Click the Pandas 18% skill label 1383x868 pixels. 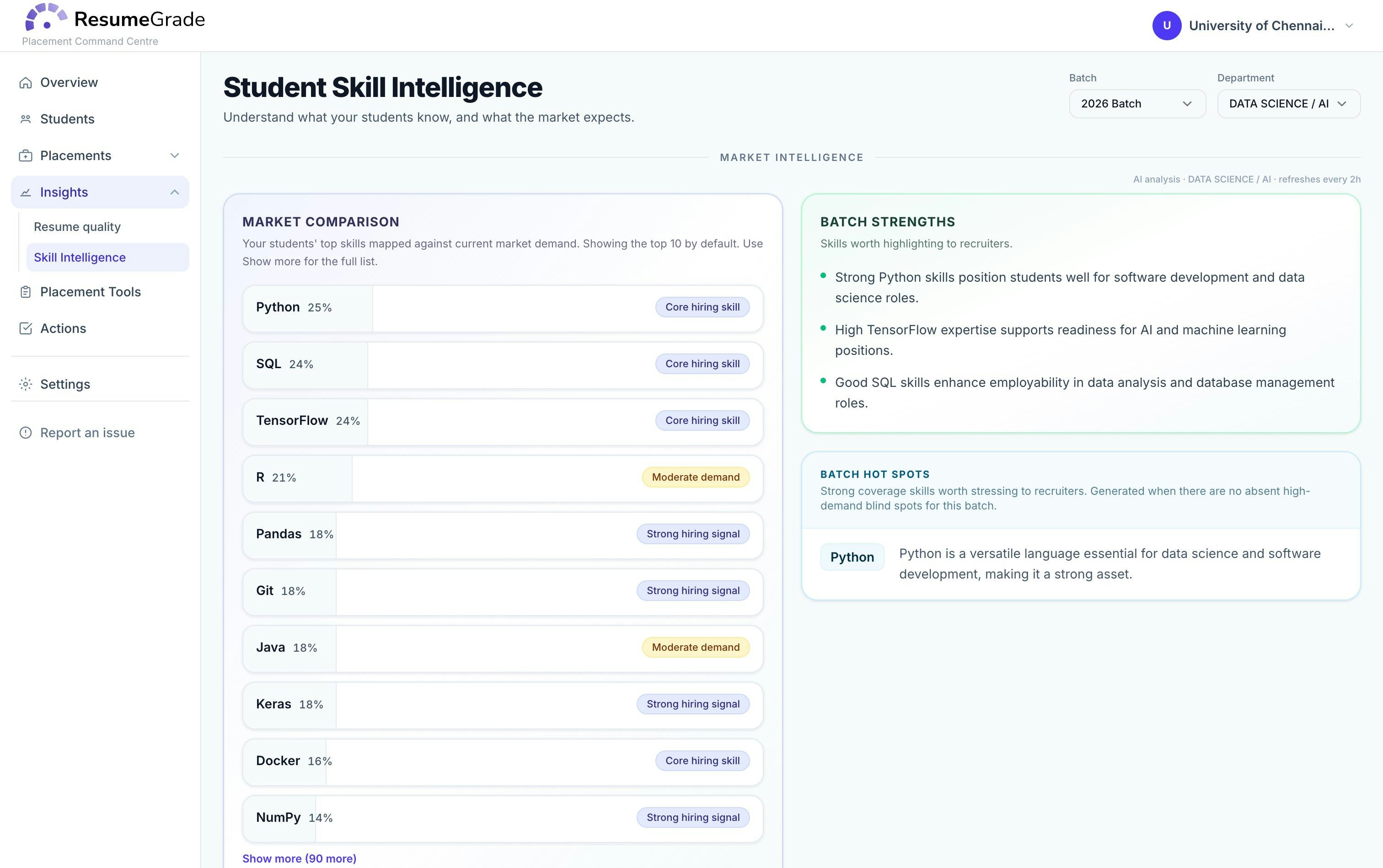point(295,535)
